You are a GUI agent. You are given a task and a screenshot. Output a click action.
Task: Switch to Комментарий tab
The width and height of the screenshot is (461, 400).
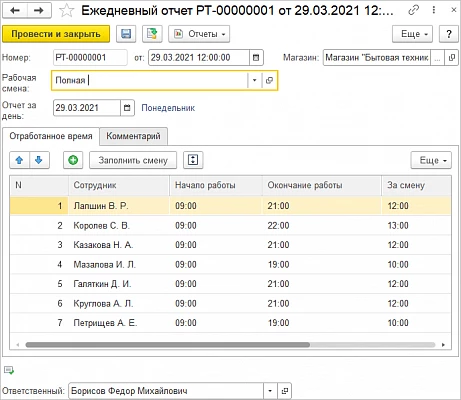pyautogui.click(x=133, y=136)
